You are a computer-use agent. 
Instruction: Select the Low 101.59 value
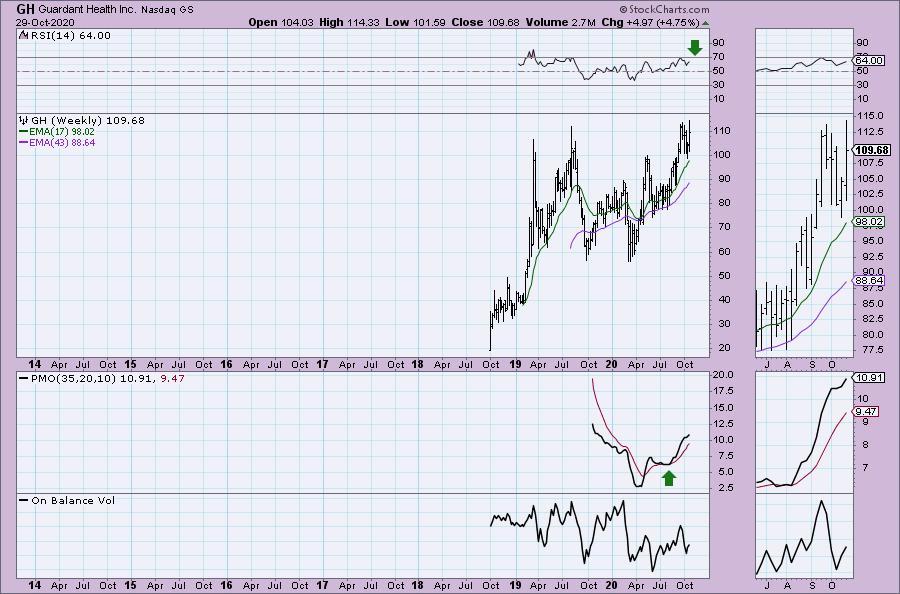point(416,22)
